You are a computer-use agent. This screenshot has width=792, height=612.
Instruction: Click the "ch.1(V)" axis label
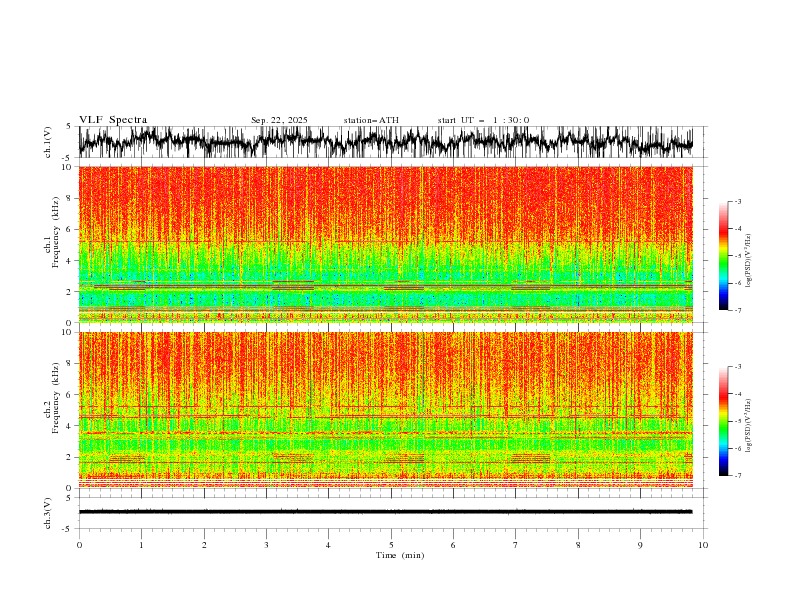click(x=48, y=142)
